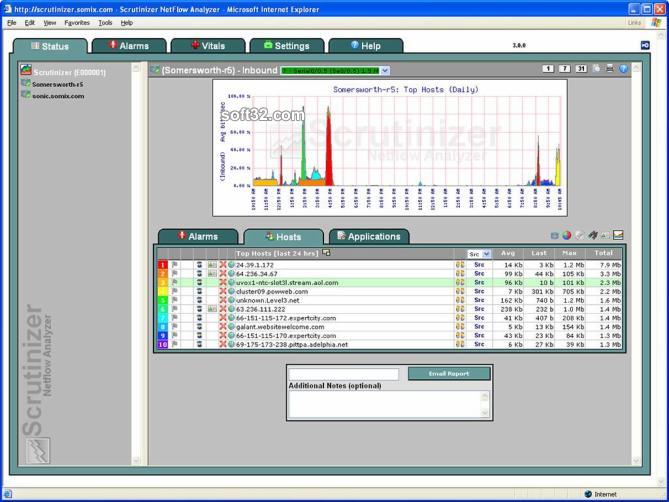The height and width of the screenshot is (502, 669).
Task: Click the purple number 10 color swatch
Action: point(163,344)
